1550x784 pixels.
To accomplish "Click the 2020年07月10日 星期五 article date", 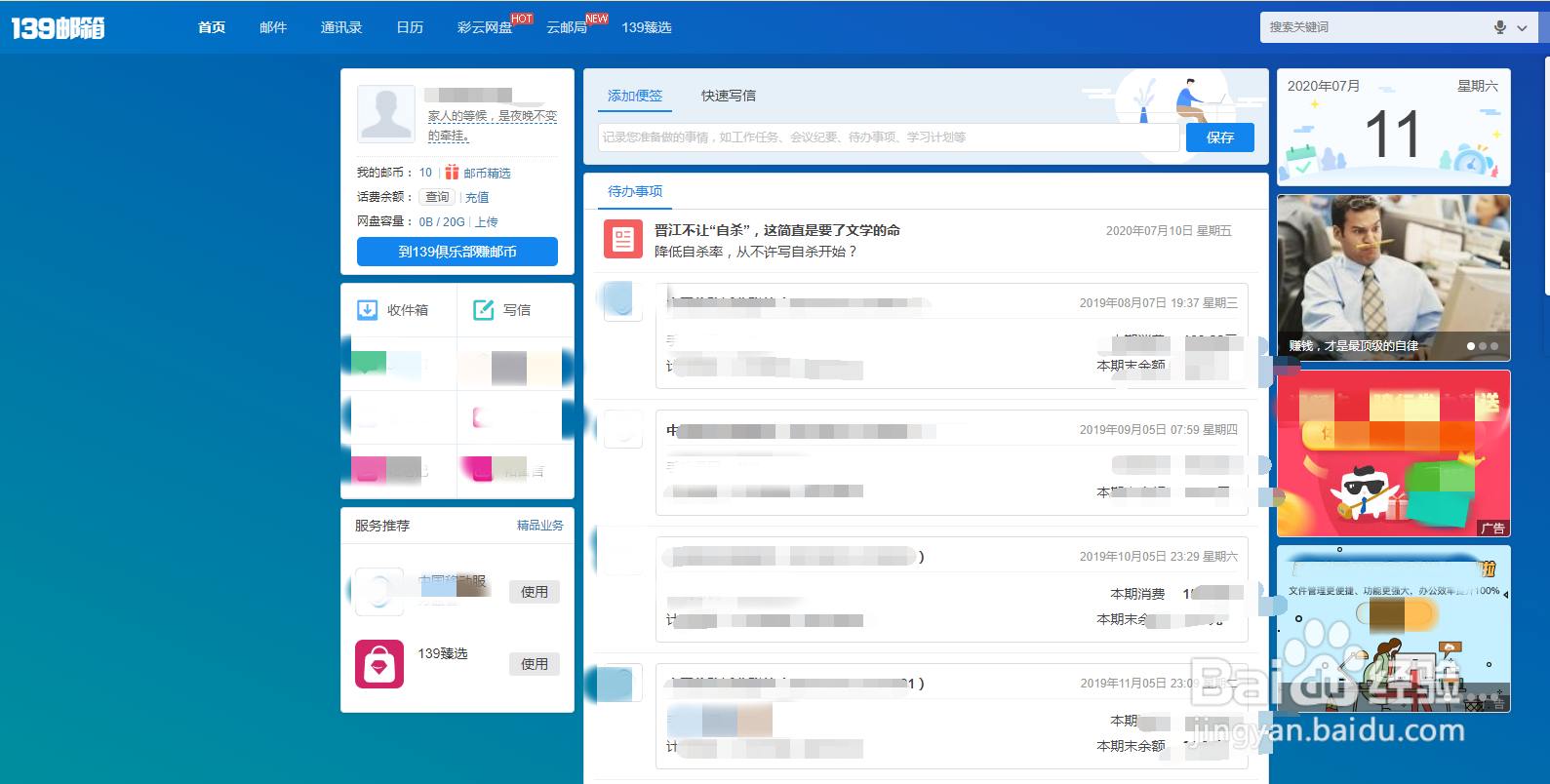I will click(1169, 231).
